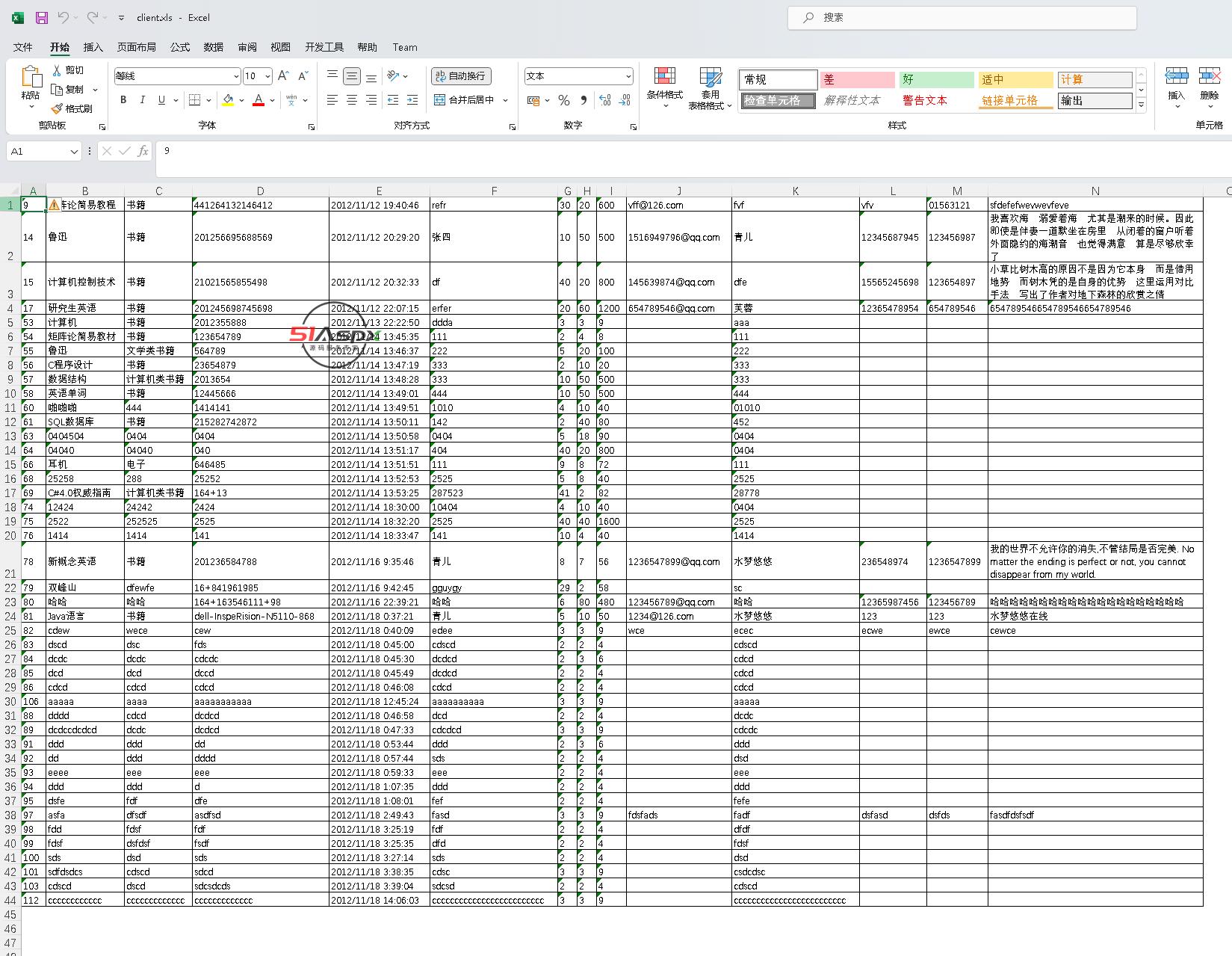Click the Cut (剪切) scissors icon
The width and height of the screenshot is (1232, 956).
point(57,70)
